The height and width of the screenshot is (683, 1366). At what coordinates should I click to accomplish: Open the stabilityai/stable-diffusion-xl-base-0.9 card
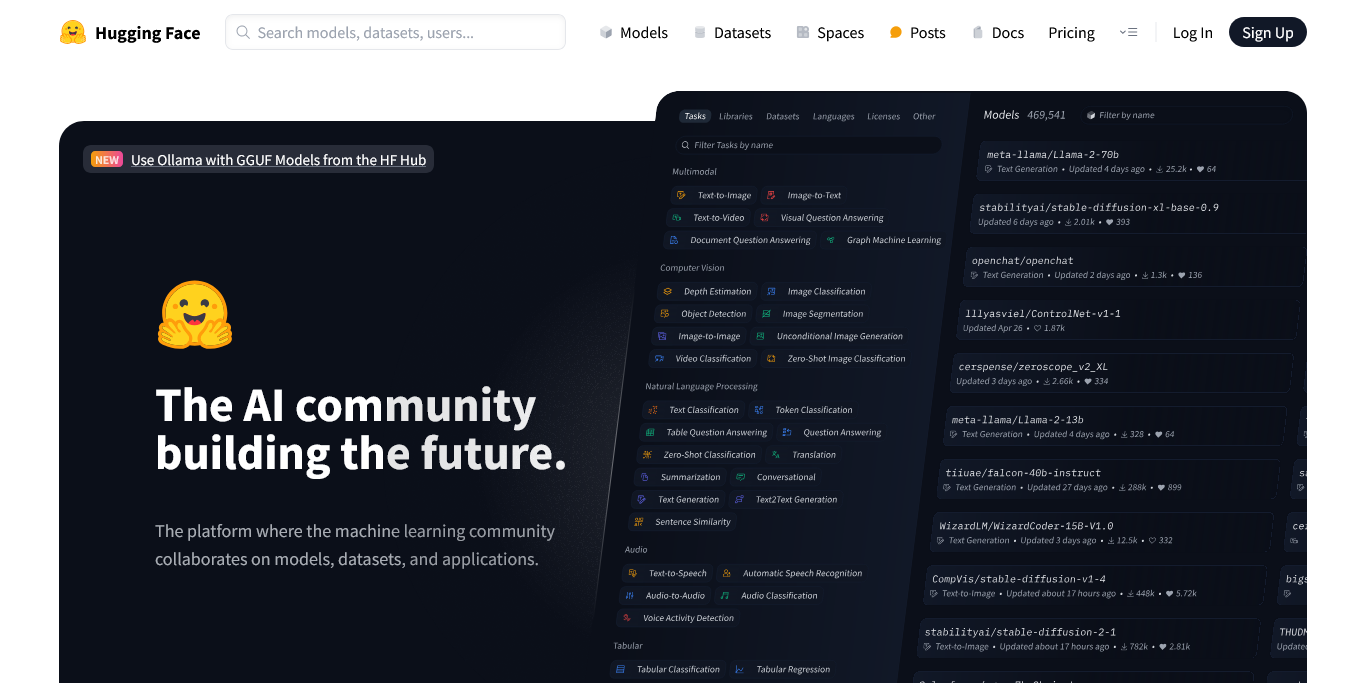click(1137, 214)
